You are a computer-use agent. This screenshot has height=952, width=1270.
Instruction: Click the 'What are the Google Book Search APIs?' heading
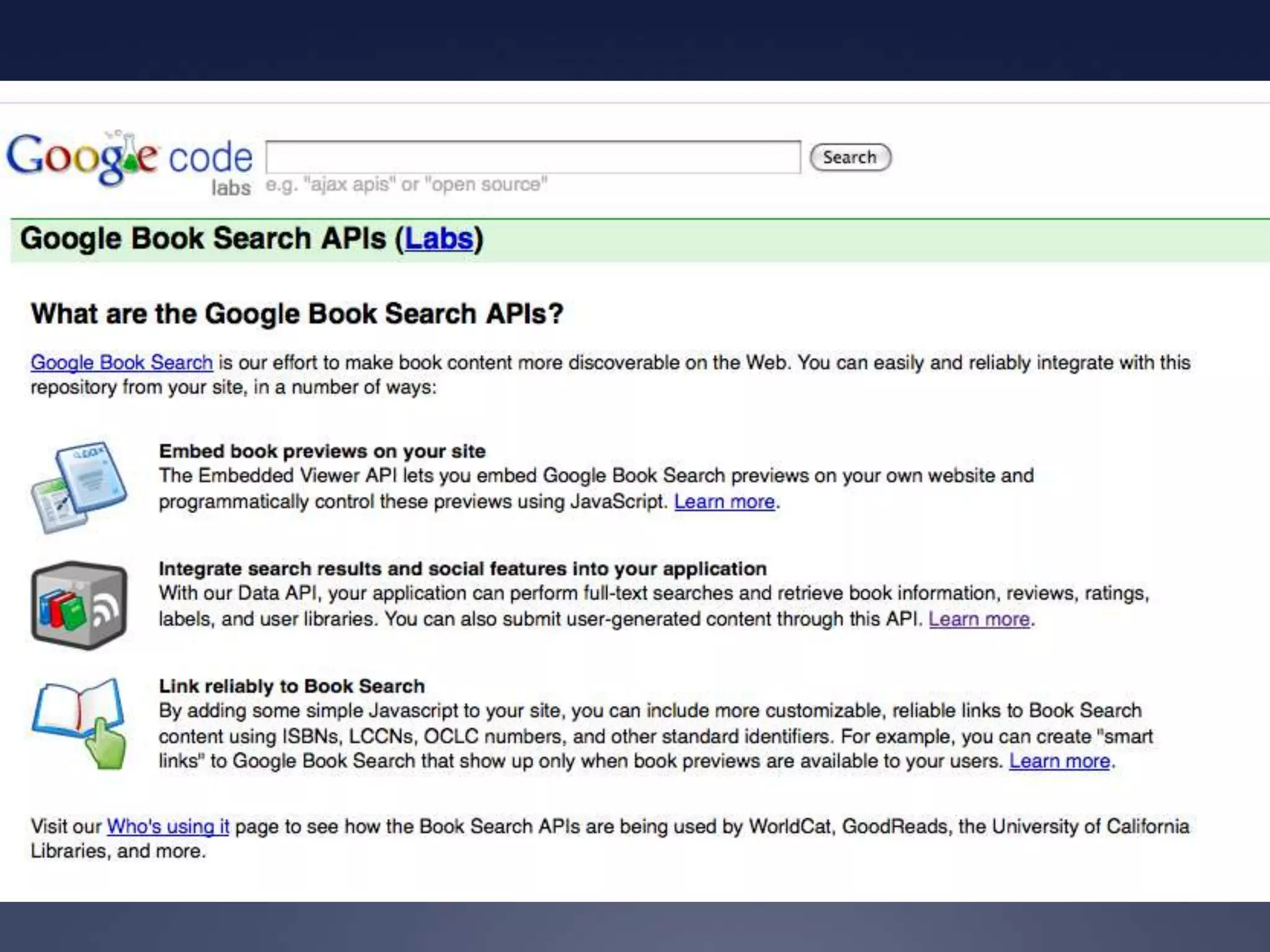click(x=297, y=314)
